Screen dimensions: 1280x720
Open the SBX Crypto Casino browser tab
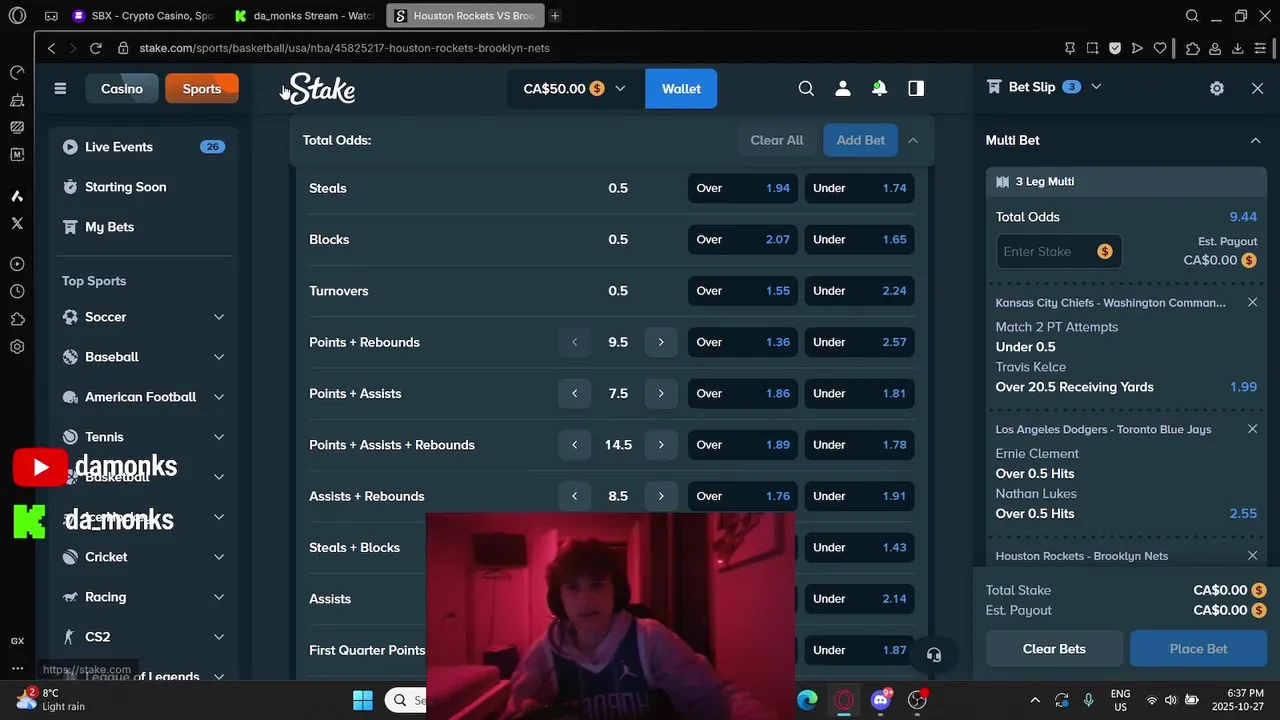coord(143,16)
